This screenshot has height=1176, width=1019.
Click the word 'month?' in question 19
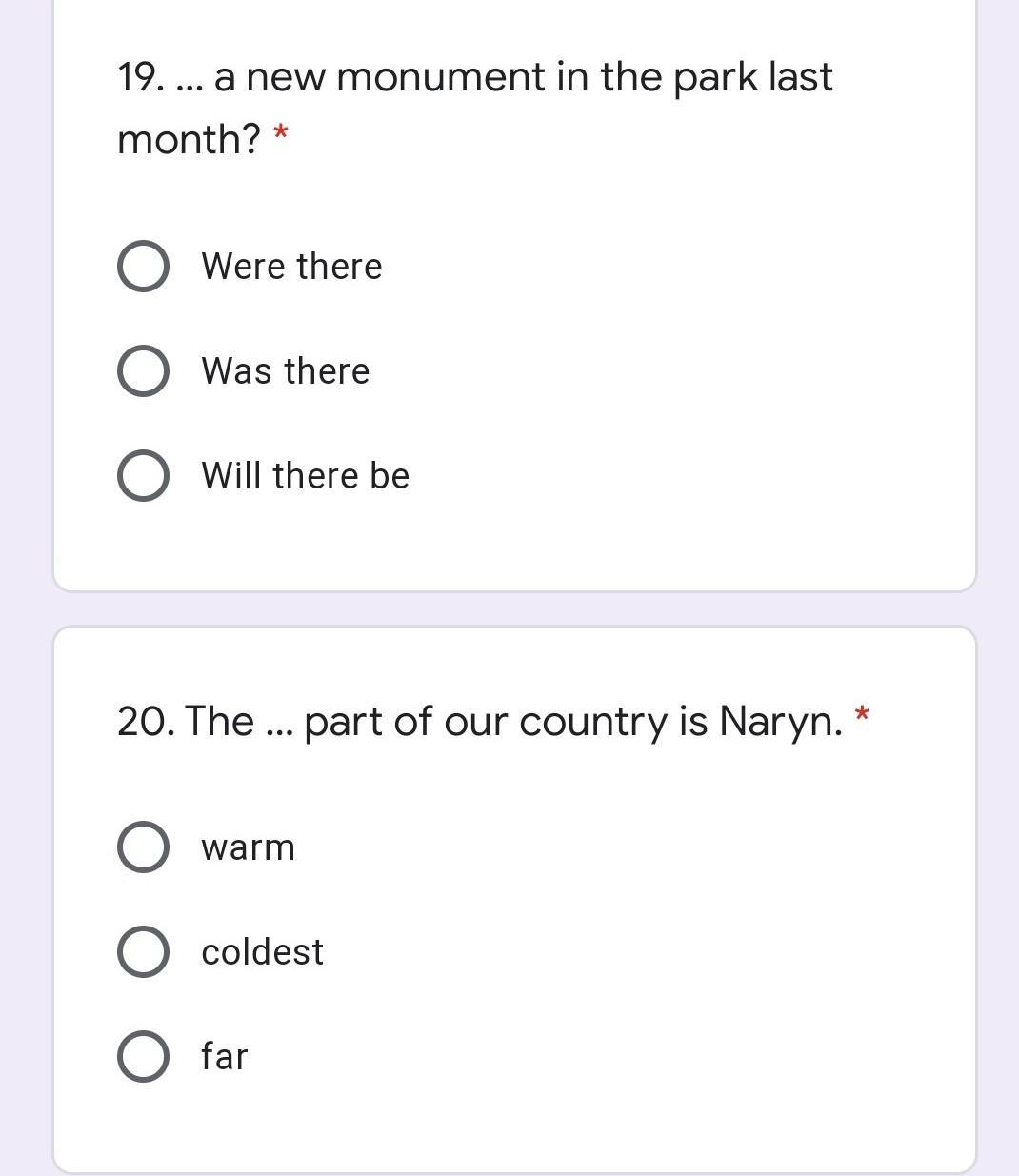point(189,140)
